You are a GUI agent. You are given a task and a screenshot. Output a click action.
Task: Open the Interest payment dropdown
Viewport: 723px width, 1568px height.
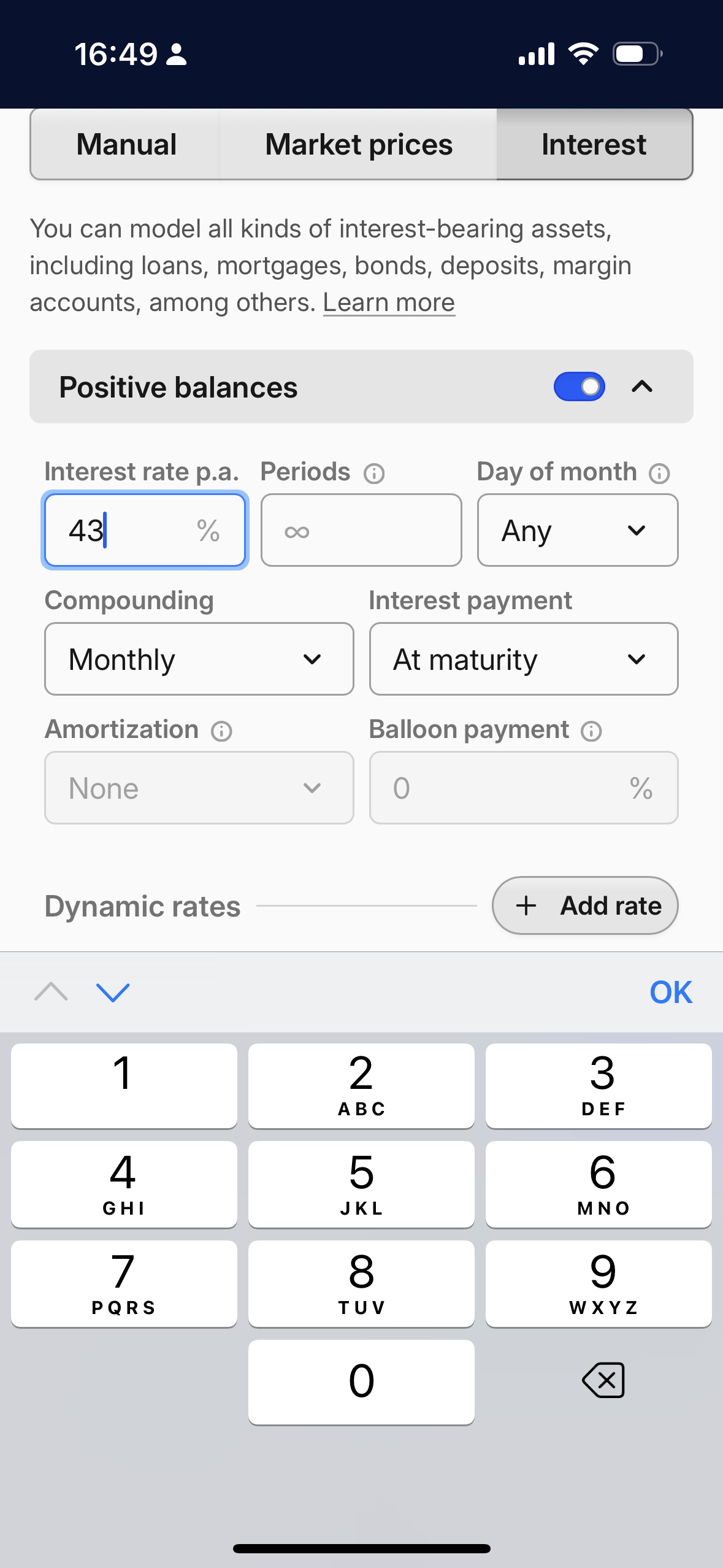[523, 659]
